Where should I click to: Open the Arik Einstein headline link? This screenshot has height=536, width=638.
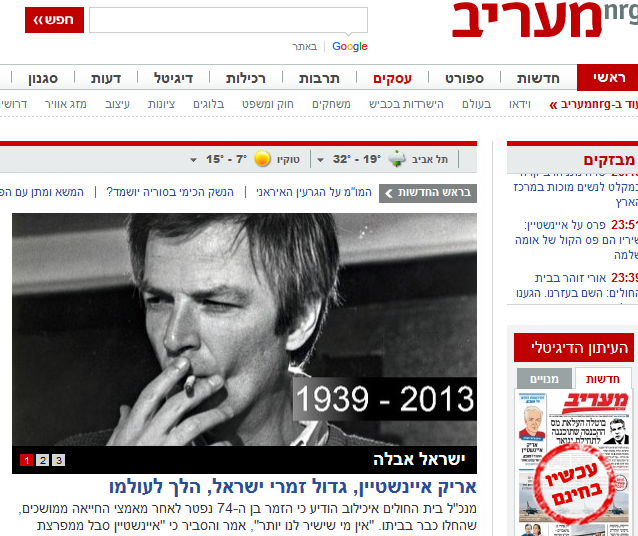293,487
